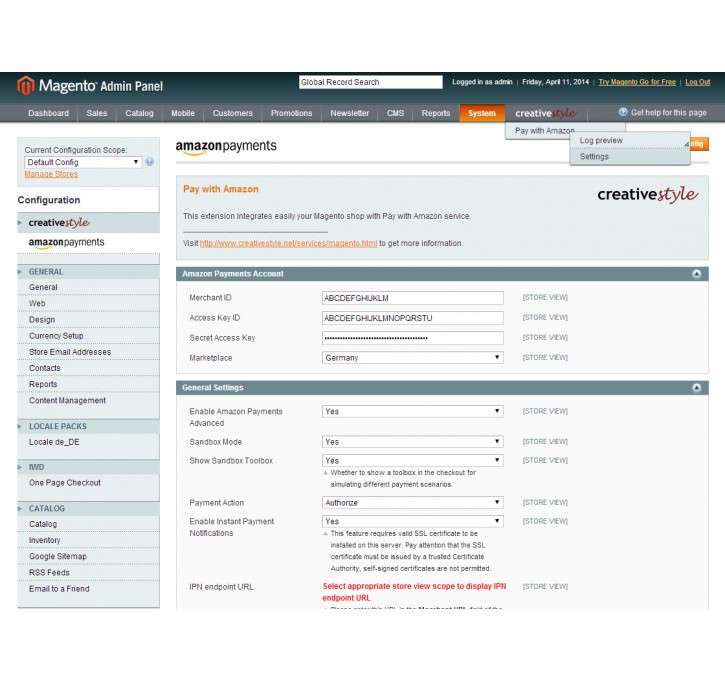Open the Payment Action dropdown
This screenshot has width=725, height=680.
(412, 502)
